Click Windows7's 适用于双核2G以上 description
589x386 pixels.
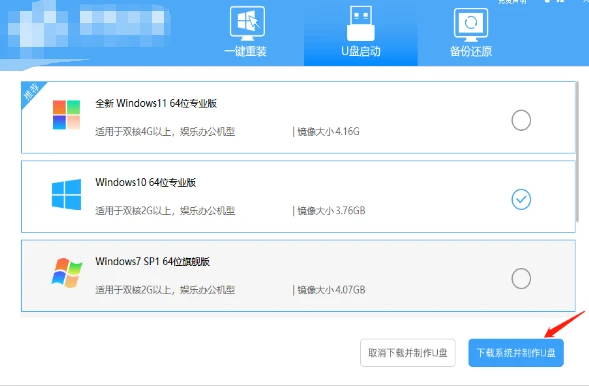(165, 290)
